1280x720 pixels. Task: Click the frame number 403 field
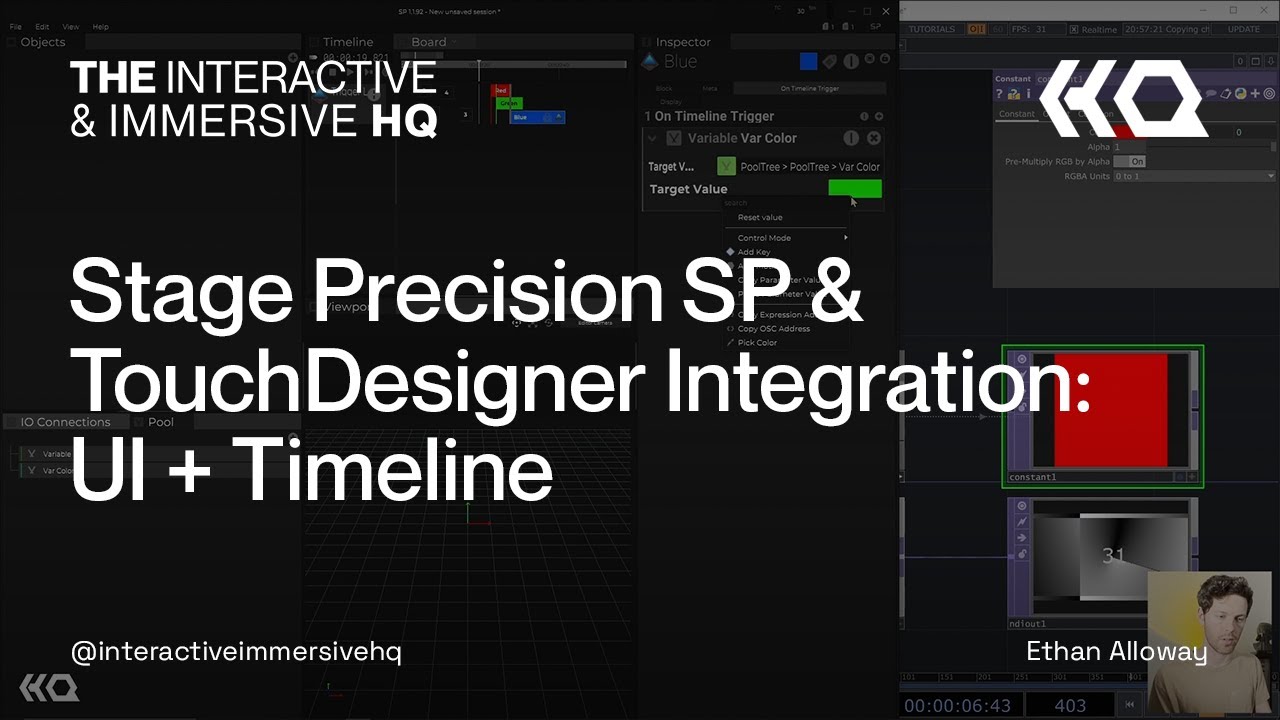click(1069, 705)
